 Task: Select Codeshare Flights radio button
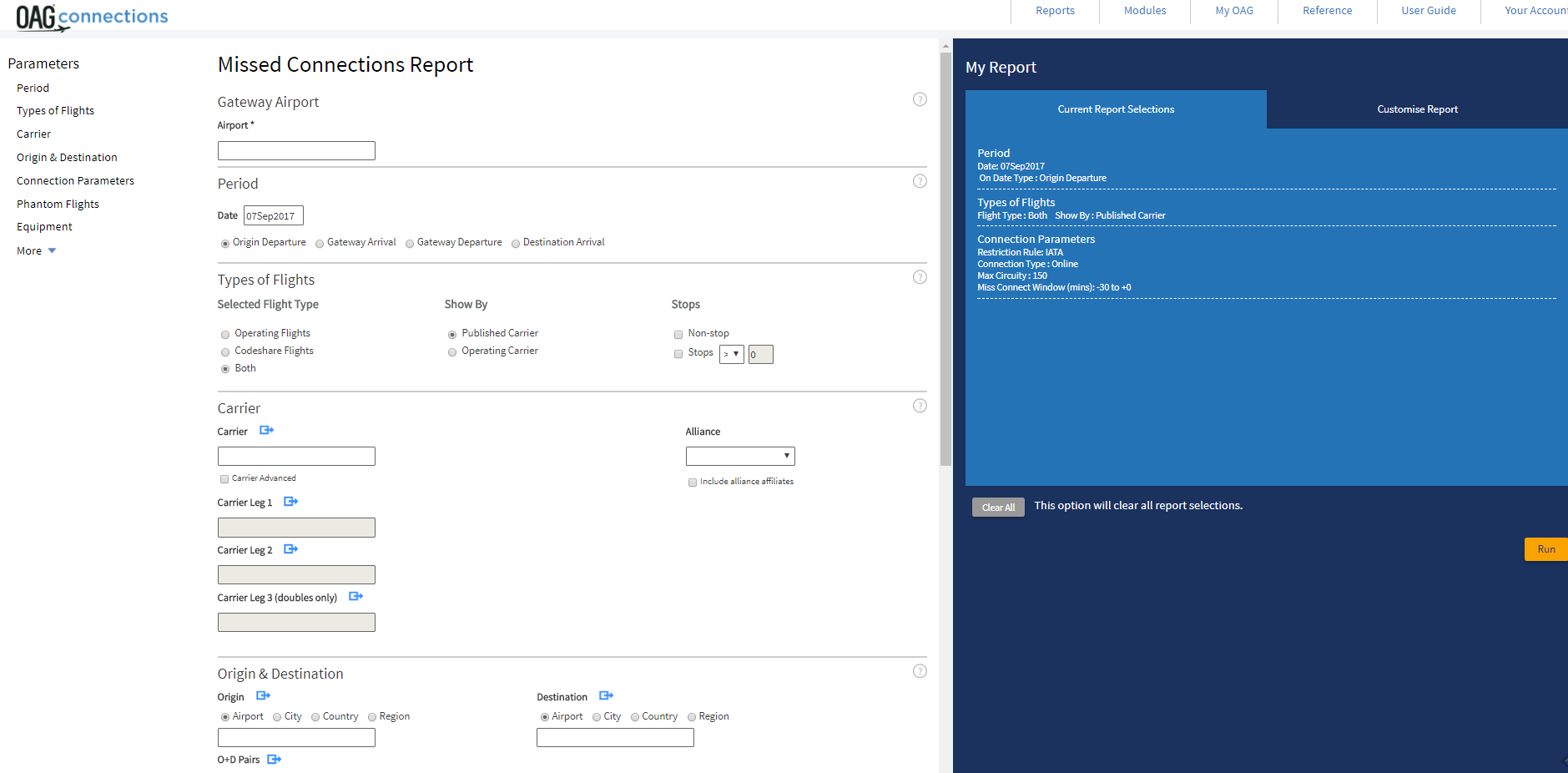[x=225, y=352]
